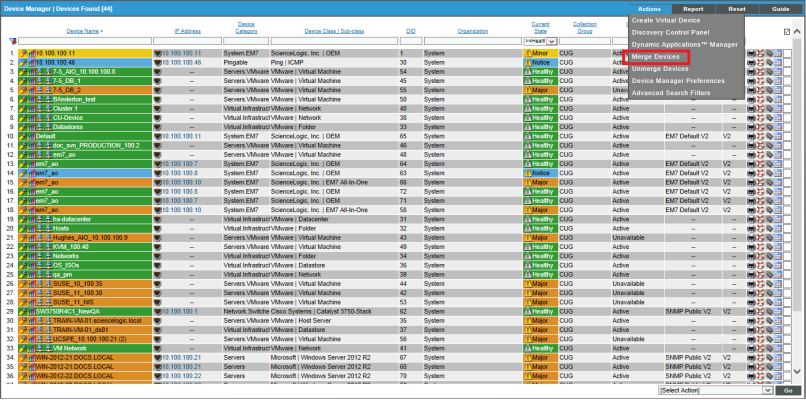Click the Go button

coord(787,391)
